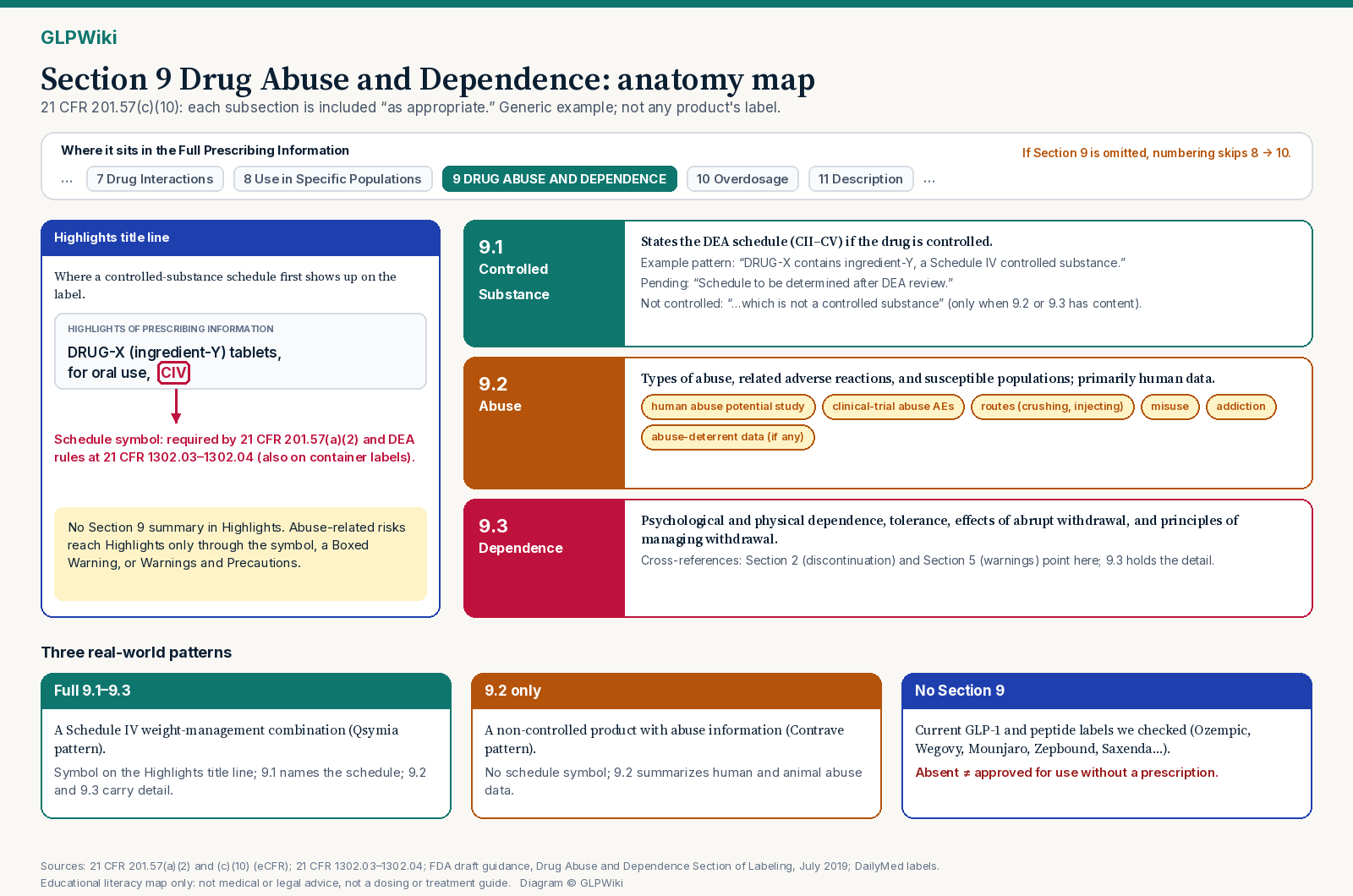Click the 9.1 Controlled Substance panel label

(x=544, y=283)
